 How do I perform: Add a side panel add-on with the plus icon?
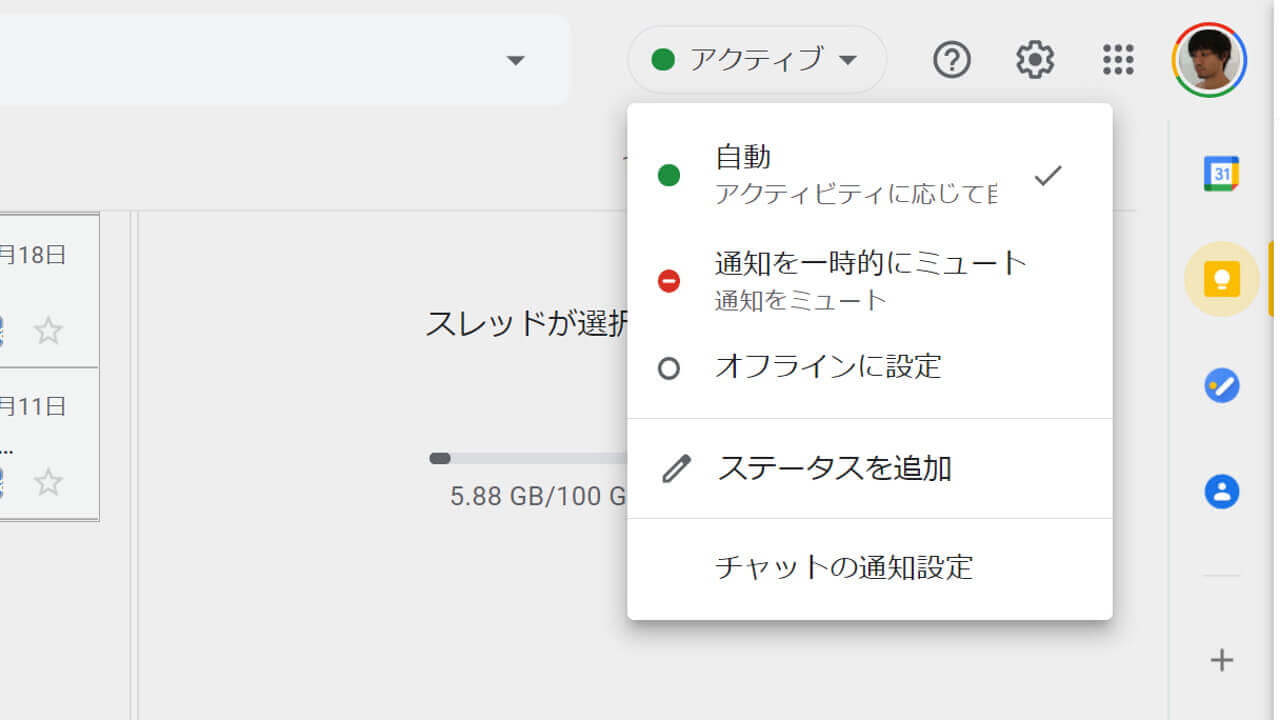1221,660
